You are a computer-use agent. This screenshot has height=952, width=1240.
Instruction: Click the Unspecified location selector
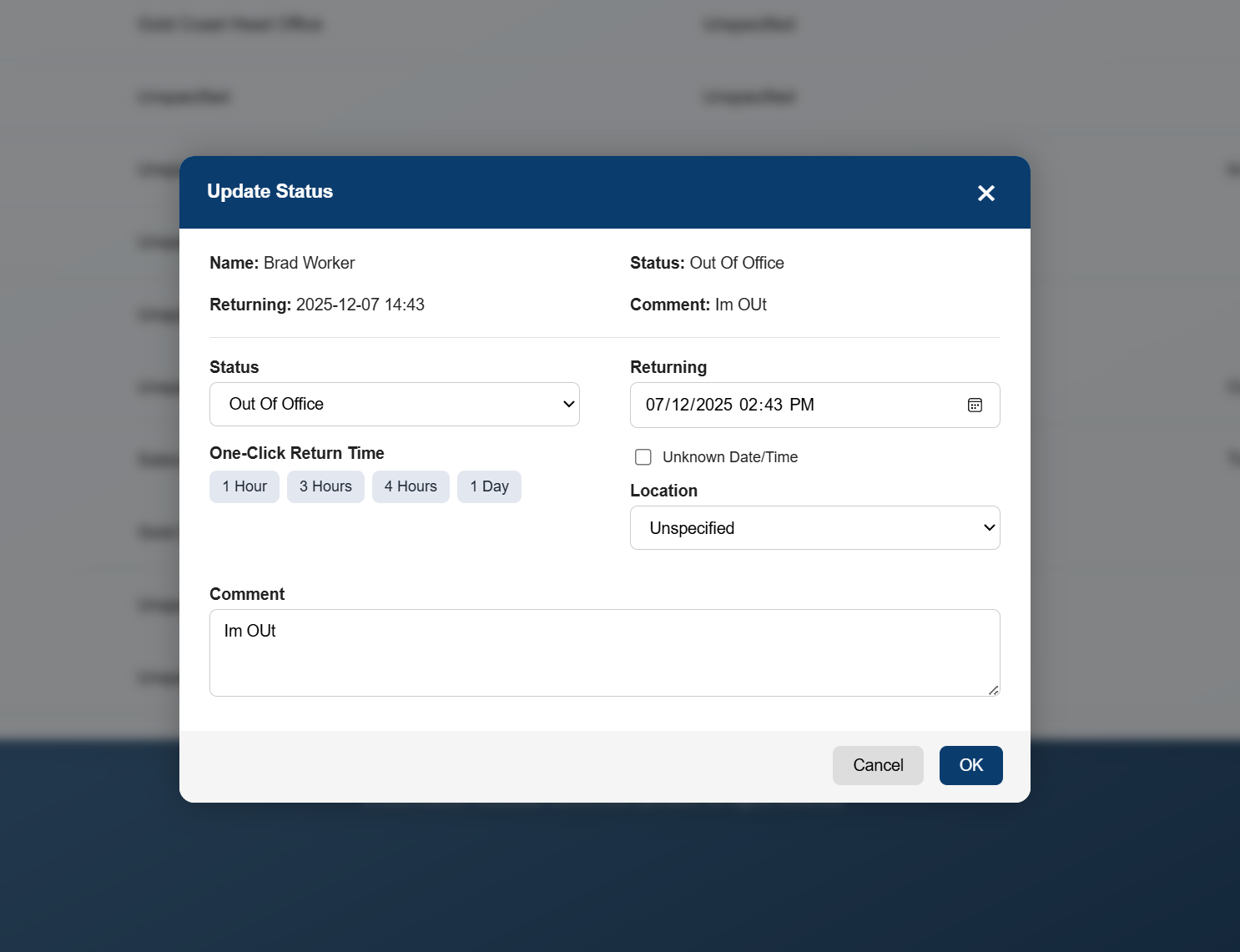tap(814, 527)
